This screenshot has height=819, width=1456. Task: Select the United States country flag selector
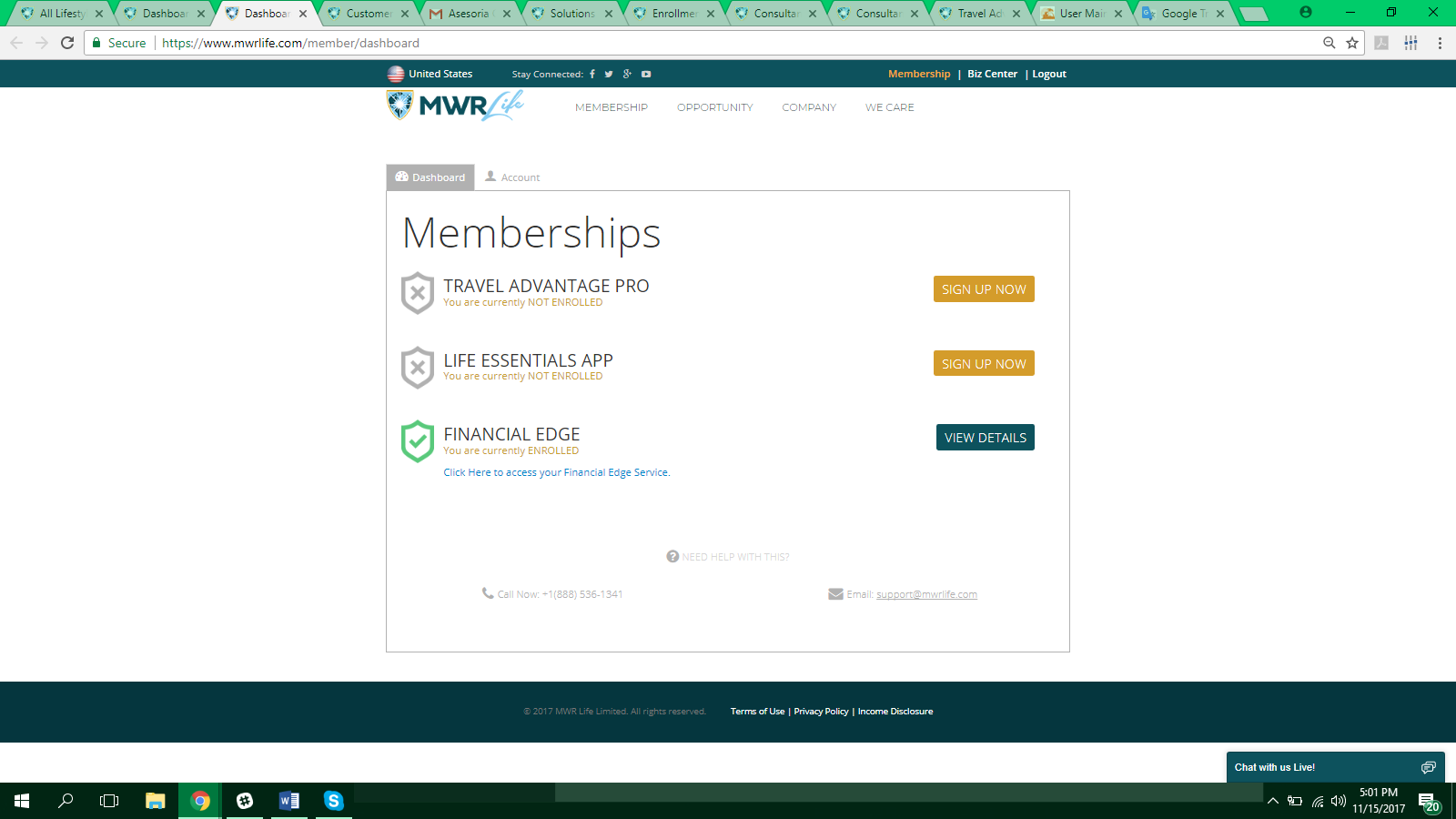click(x=430, y=74)
